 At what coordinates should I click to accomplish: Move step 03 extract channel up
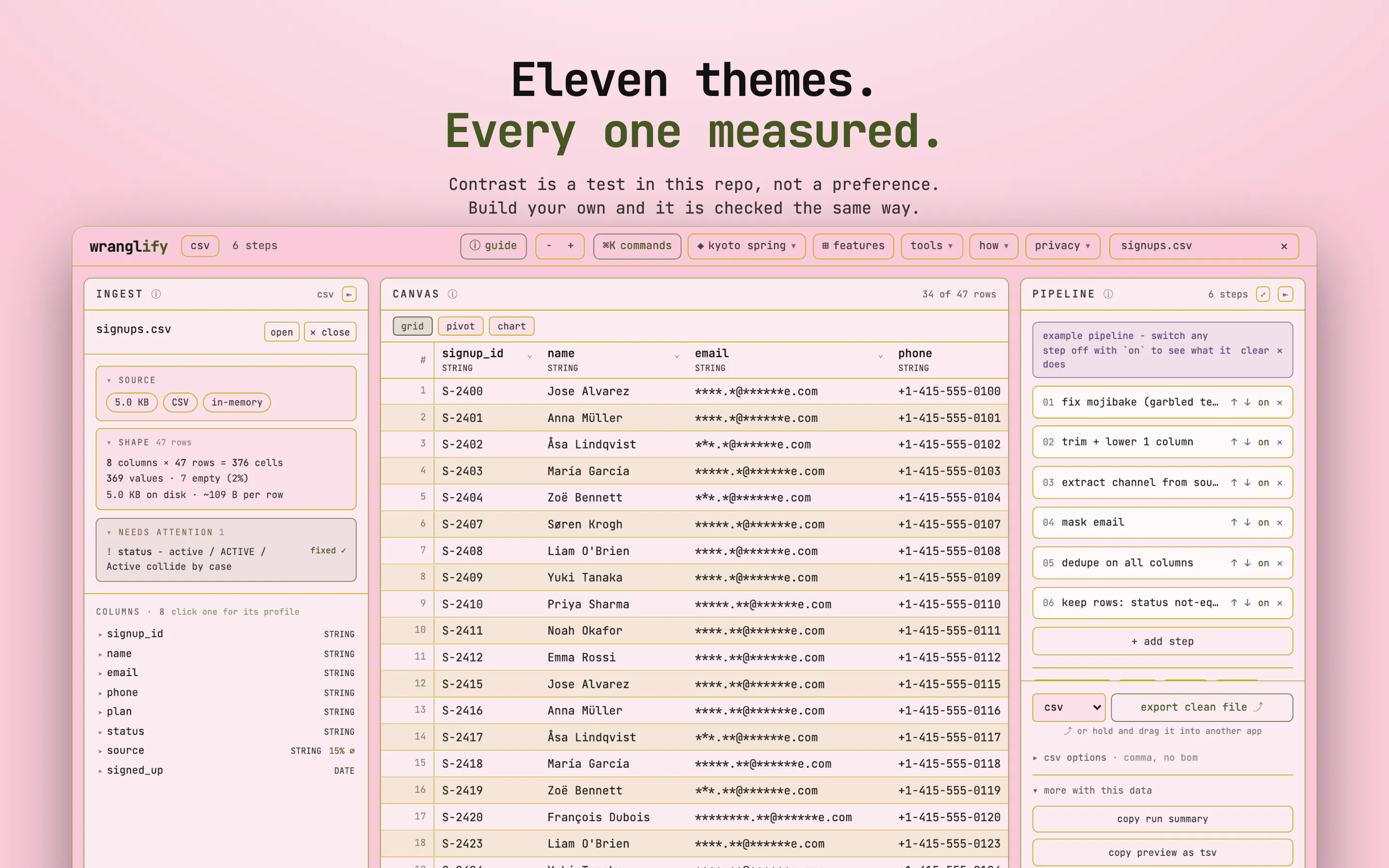pyautogui.click(x=1233, y=483)
